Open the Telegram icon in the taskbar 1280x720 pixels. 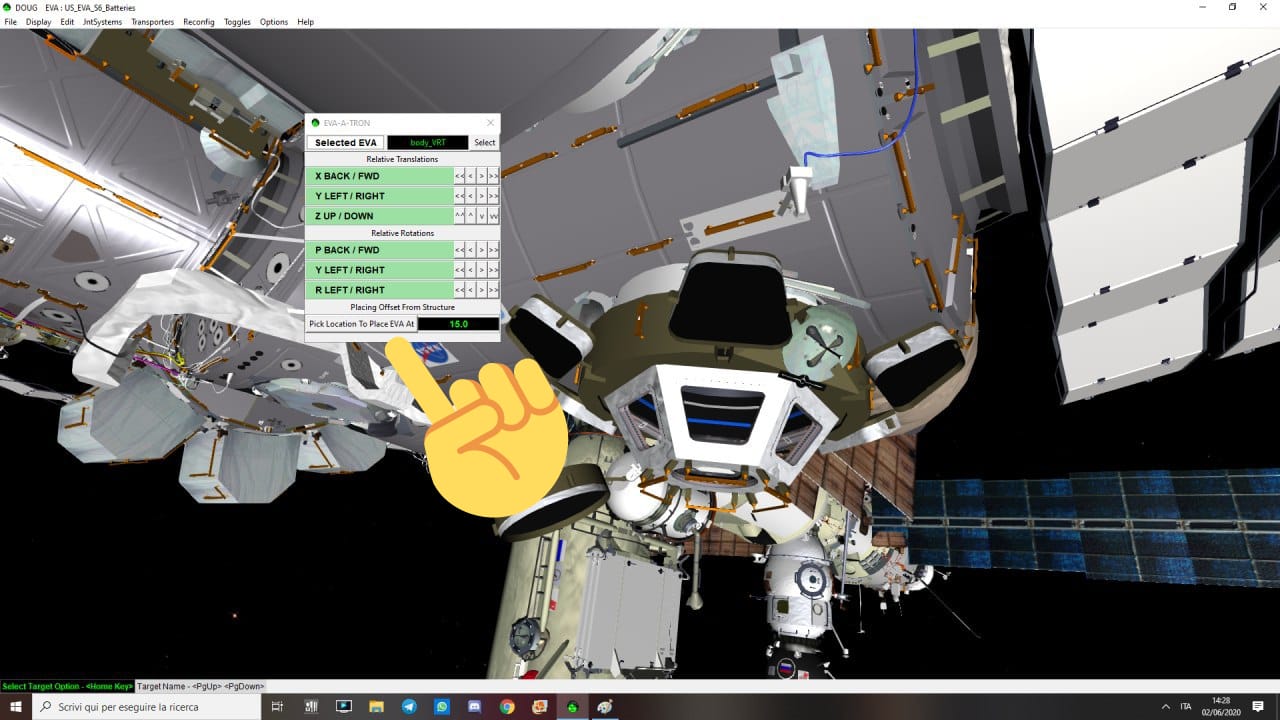pos(409,706)
